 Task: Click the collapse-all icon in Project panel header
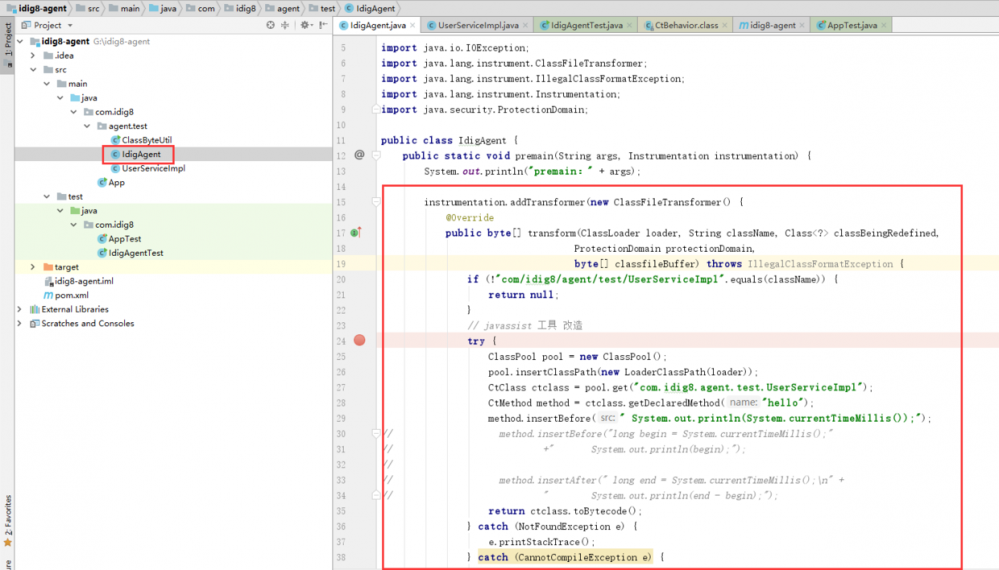coord(284,25)
